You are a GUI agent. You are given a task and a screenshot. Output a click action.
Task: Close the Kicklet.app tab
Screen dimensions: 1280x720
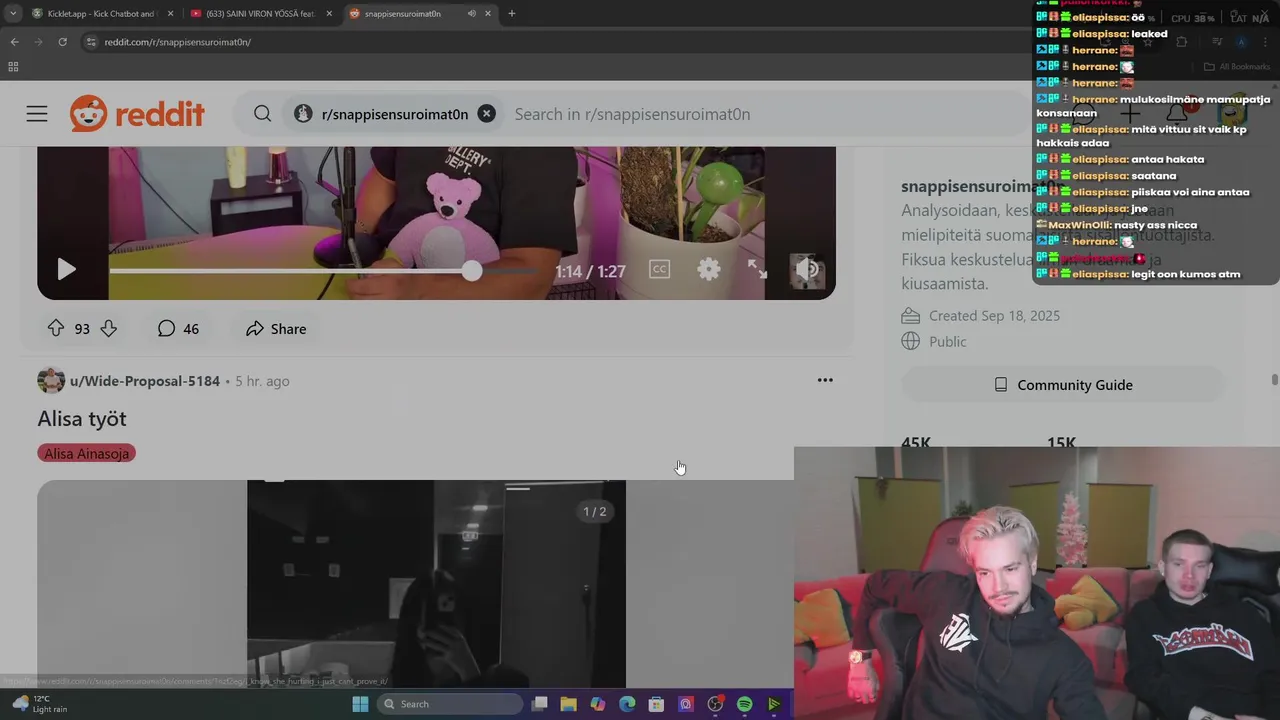click(x=170, y=14)
